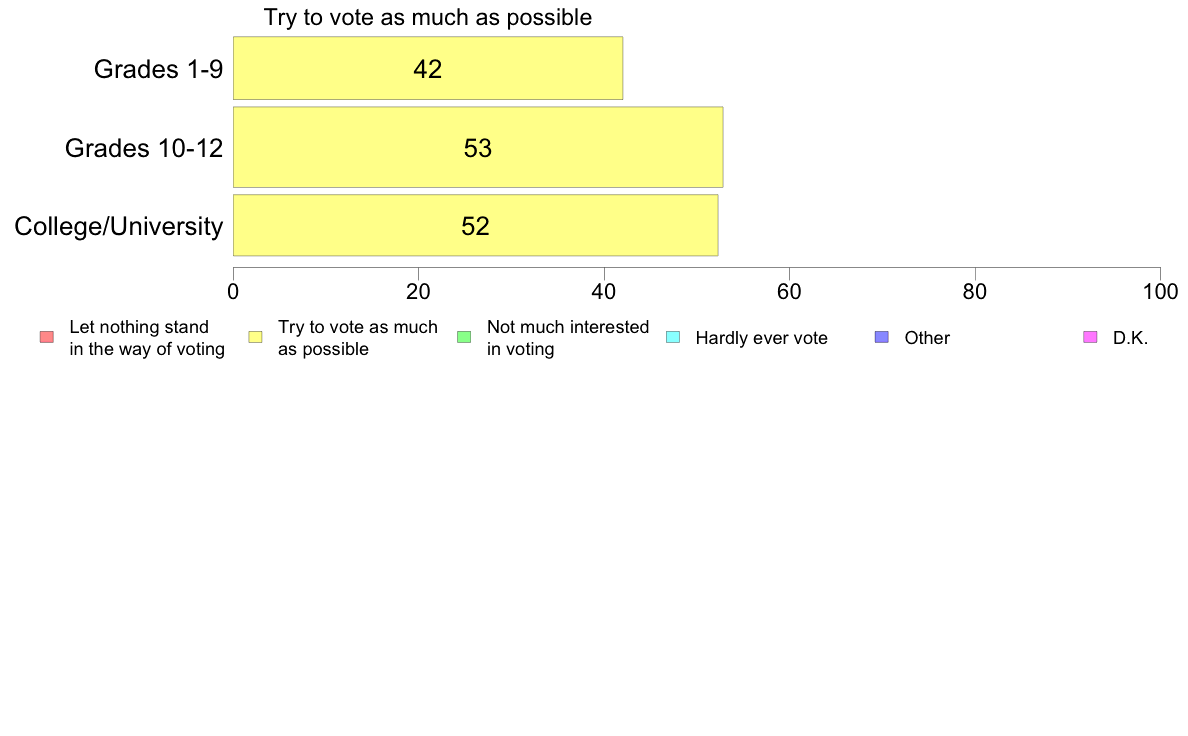Click the value label 53
1188x736 pixels.
(478, 148)
